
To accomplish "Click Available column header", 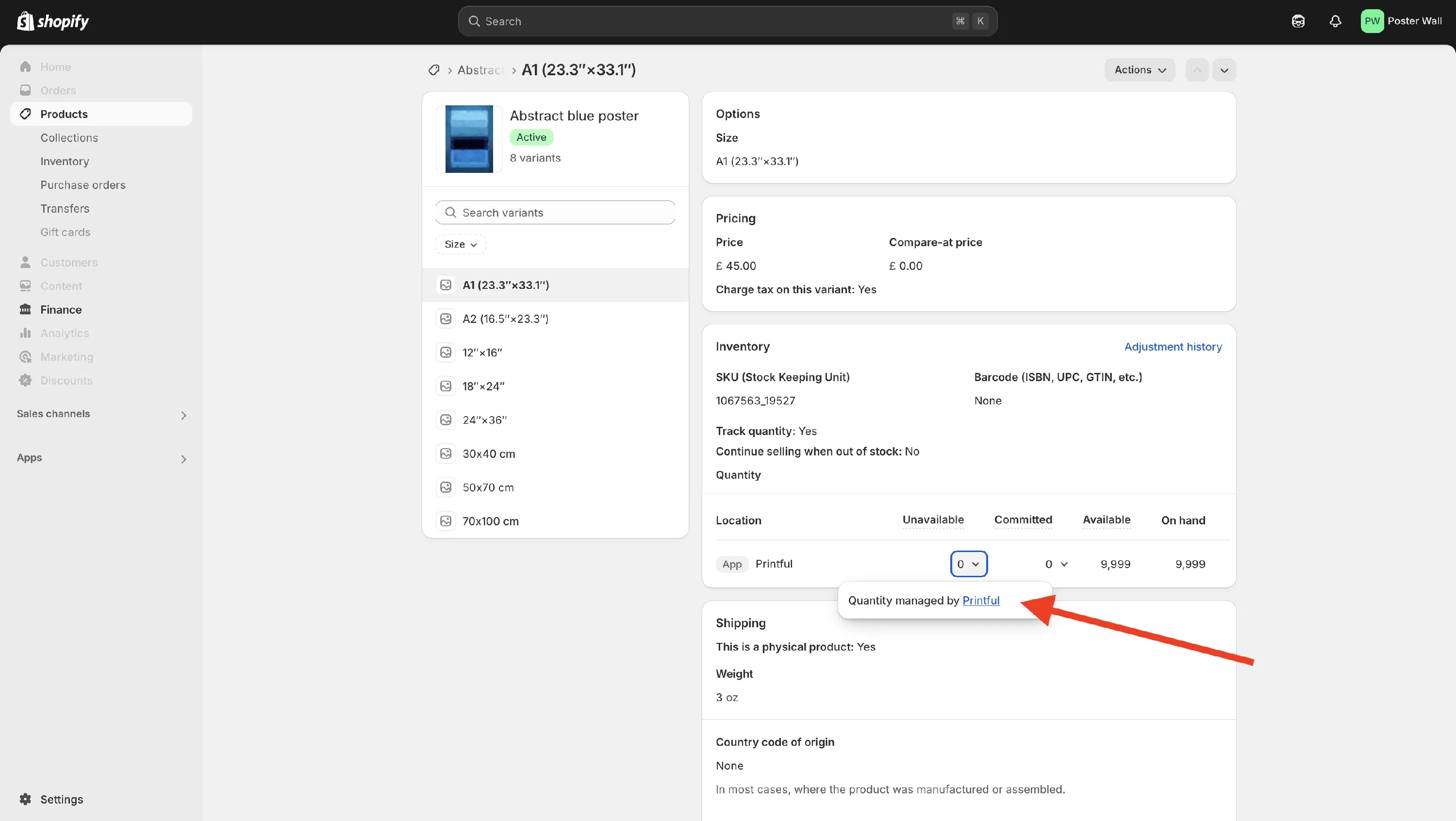I will point(1107,520).
